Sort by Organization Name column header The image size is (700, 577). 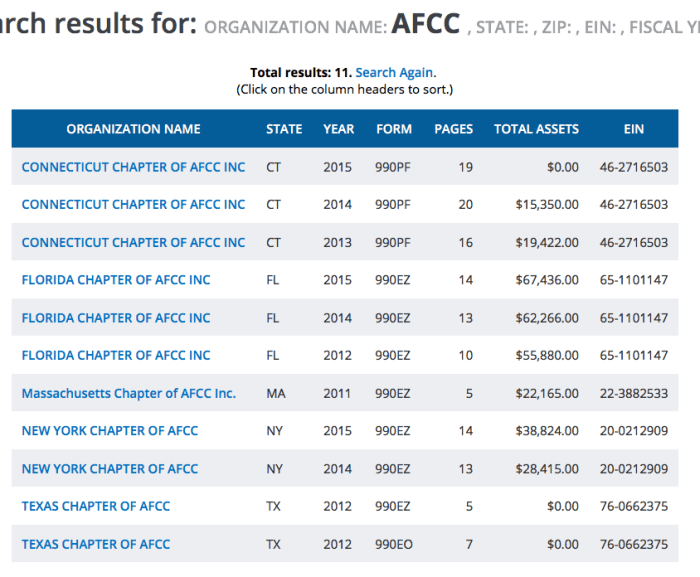point(133,129)
